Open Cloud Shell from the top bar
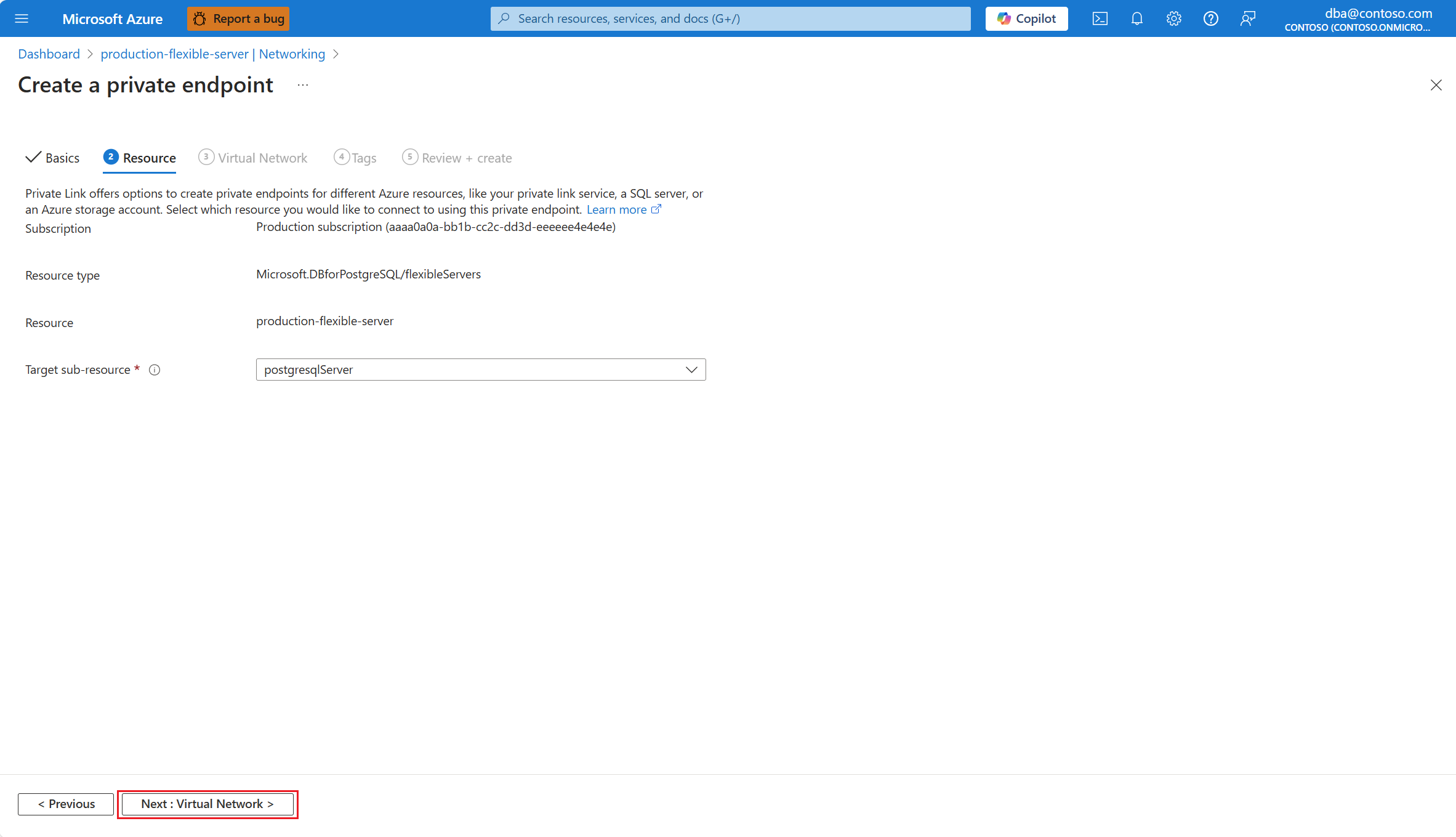1456x837 pixels. pyautogui.click(x=1100, y=18)
